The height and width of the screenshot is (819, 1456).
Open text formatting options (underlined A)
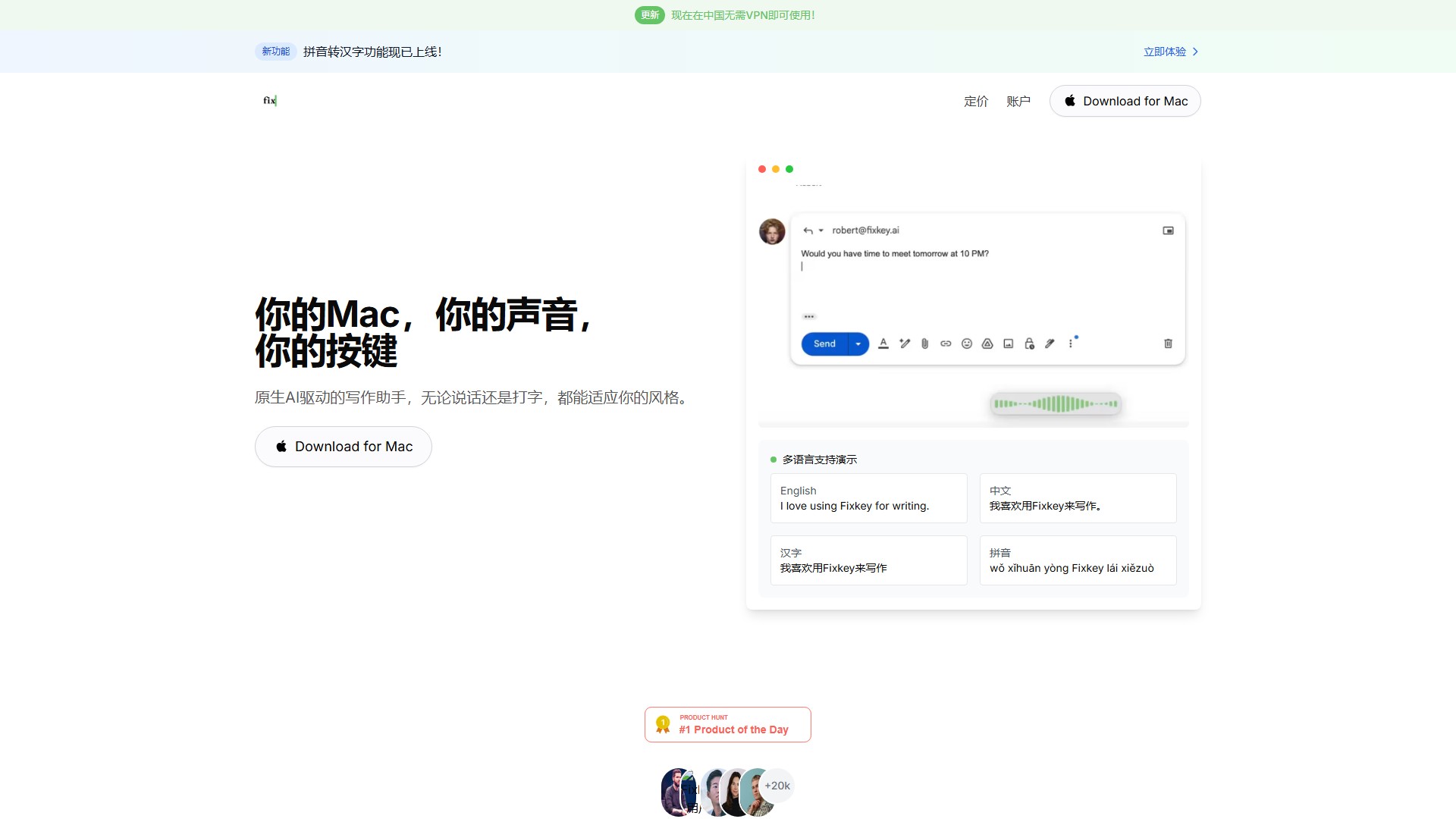(x=883, y=344)
